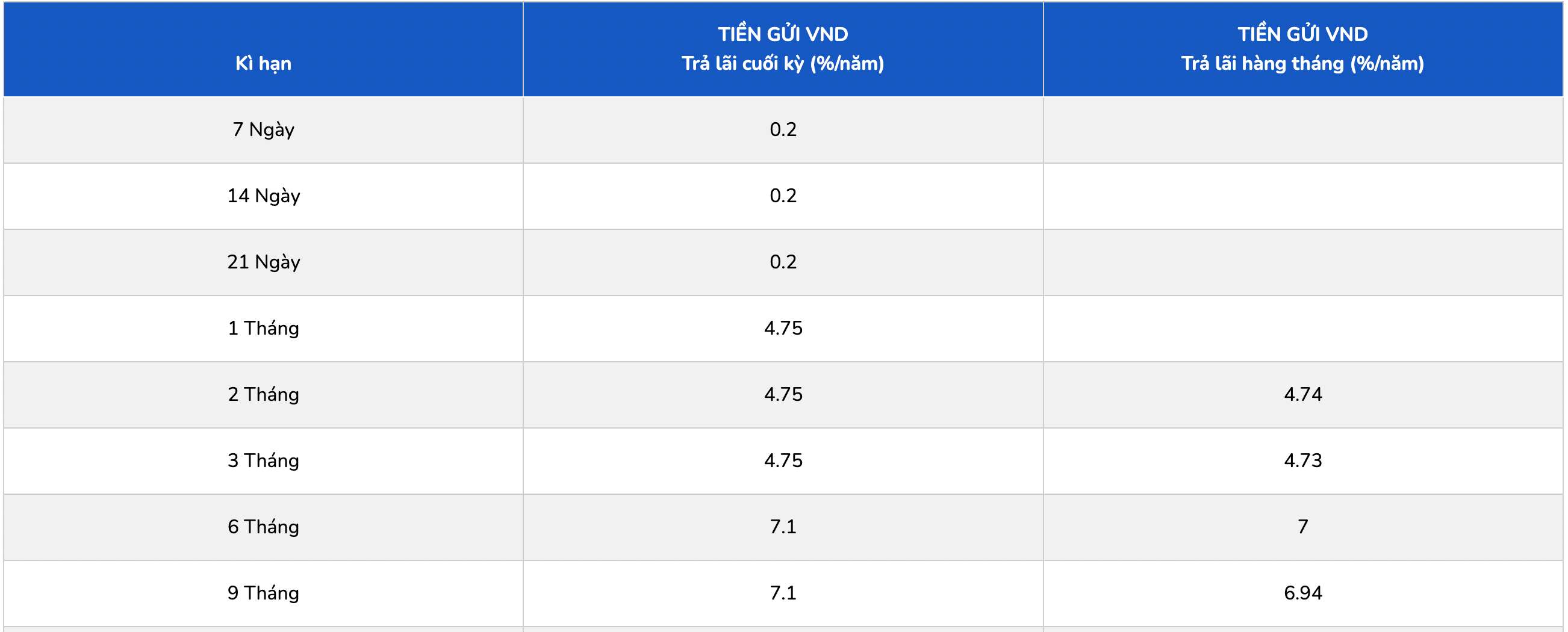
Task: Select the "21 Ngày" term cell
Action: (x=263, y=262)
